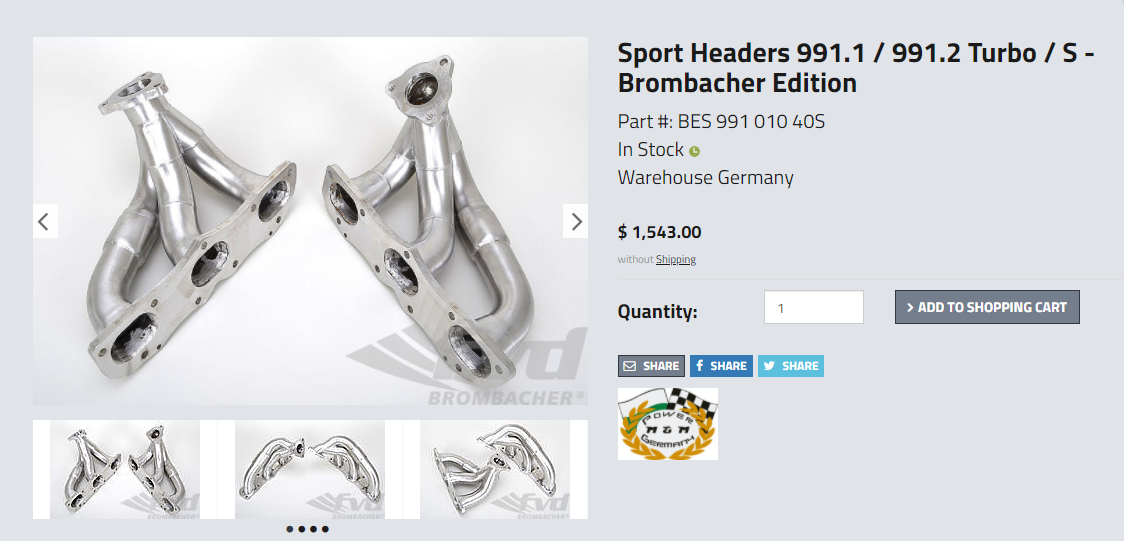Viewport: 1124px width, 541px height.
Task: Share product on Facebook
Action: (721, 365)
